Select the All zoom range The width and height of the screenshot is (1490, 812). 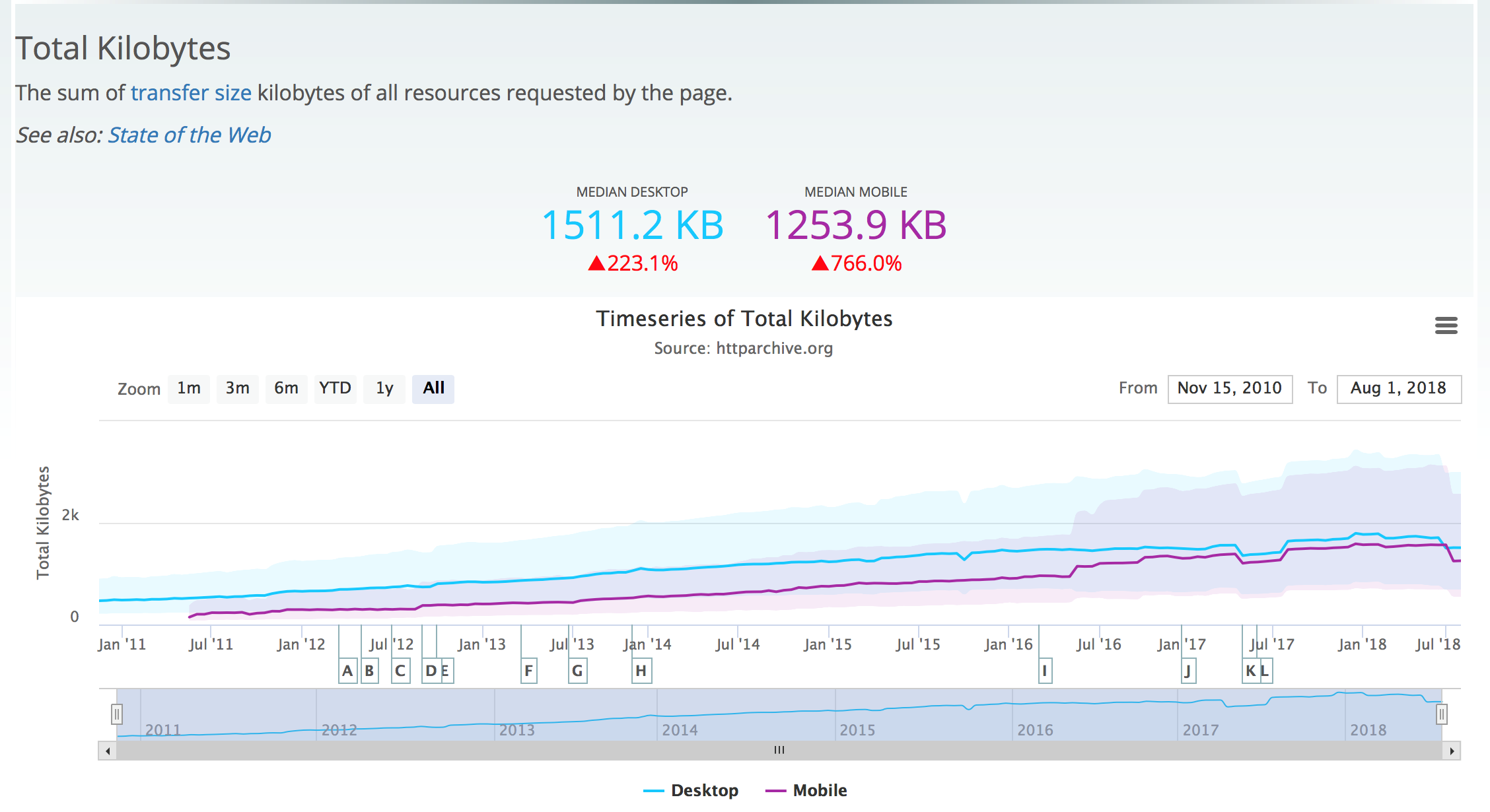click(x=433, y=388)
